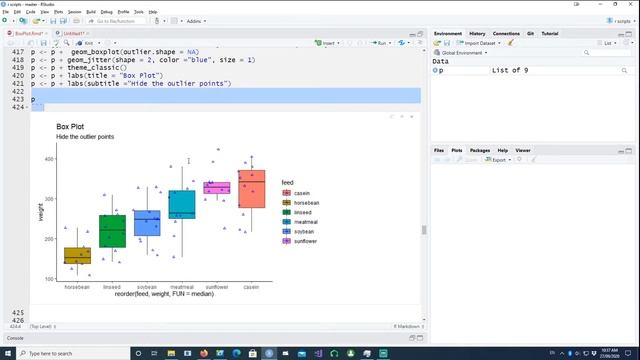Viewport: 640px width, 360px height.
Task: Open the File menu
Action: pos(5,12)
